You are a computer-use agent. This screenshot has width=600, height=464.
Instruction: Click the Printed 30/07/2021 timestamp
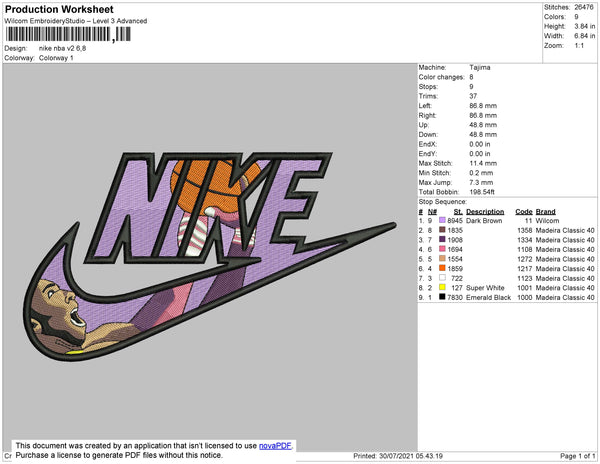[398, 456]
